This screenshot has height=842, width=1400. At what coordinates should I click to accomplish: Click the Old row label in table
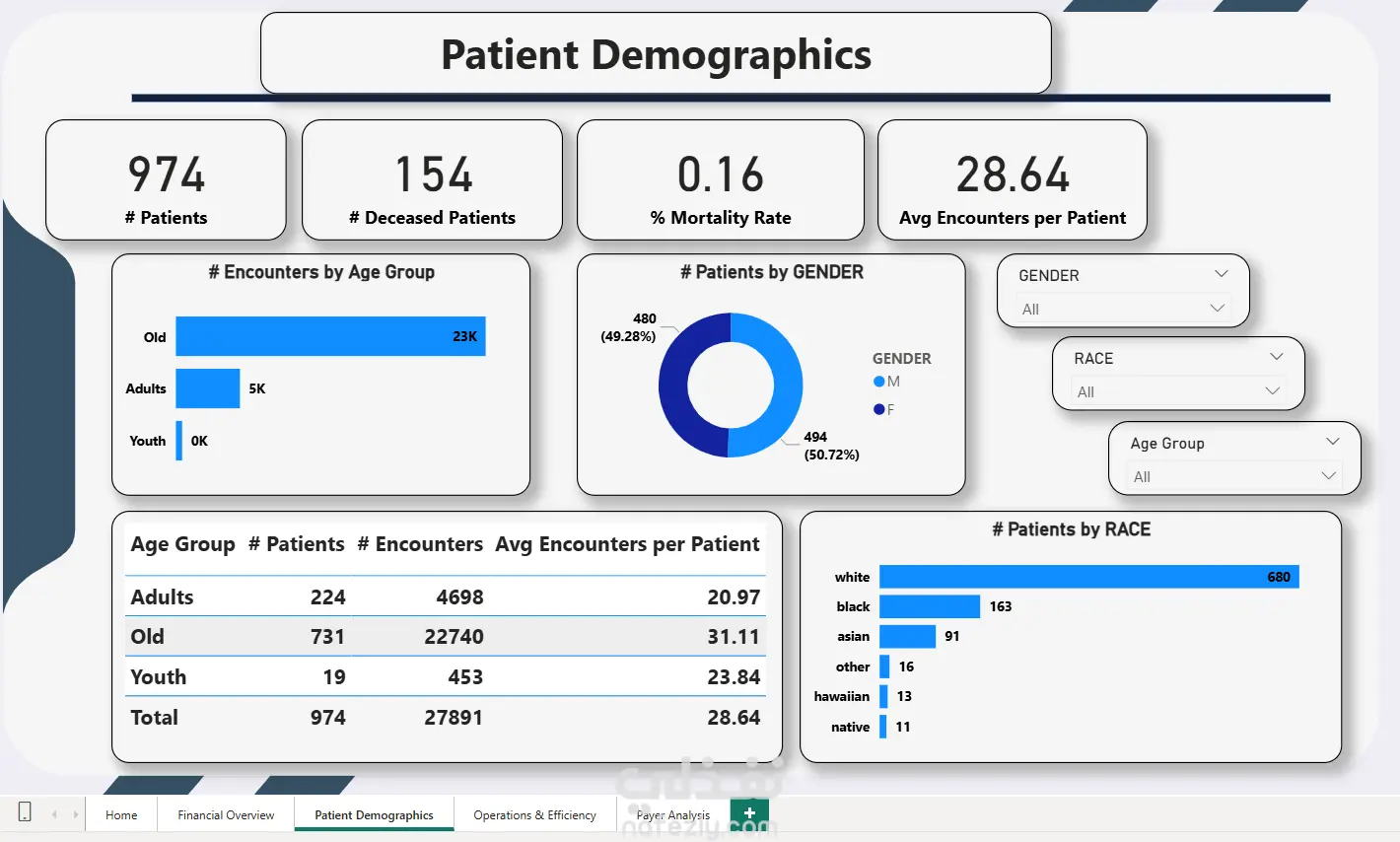tap(147, 637)
